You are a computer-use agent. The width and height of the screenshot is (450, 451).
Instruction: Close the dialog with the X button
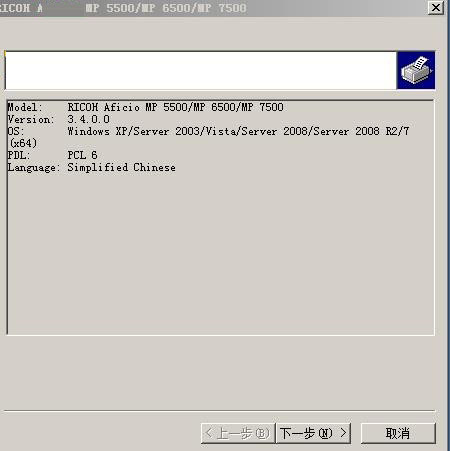436,8
